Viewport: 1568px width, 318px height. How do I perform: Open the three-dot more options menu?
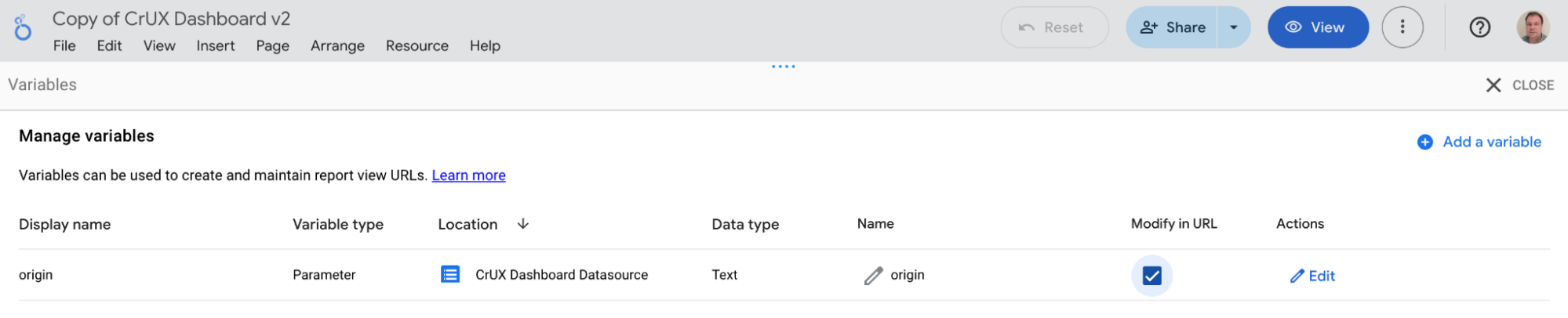click(1402, 27)
